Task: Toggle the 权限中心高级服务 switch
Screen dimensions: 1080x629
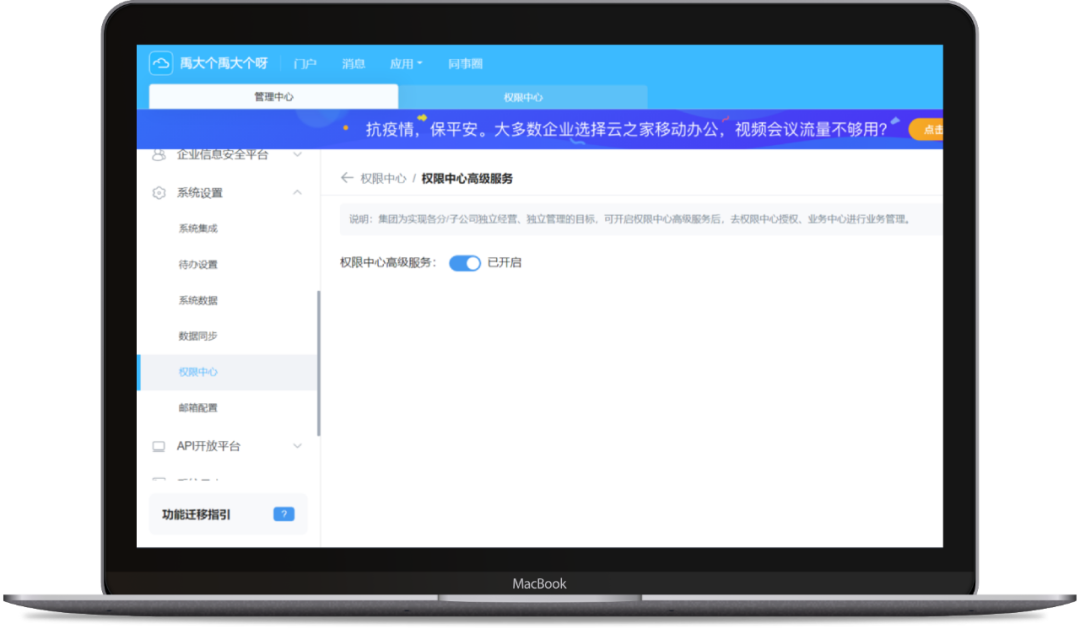Action: pyautogui.click(x=465, y=263)
